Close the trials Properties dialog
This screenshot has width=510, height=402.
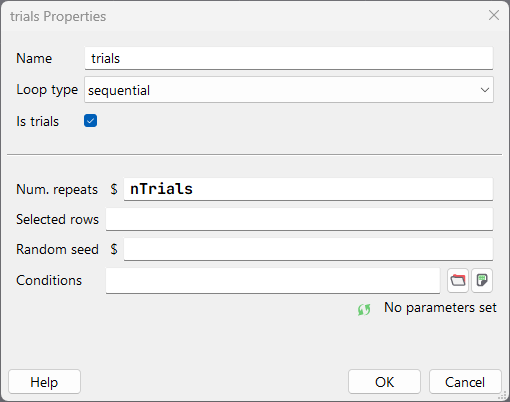tap(494, 15)
